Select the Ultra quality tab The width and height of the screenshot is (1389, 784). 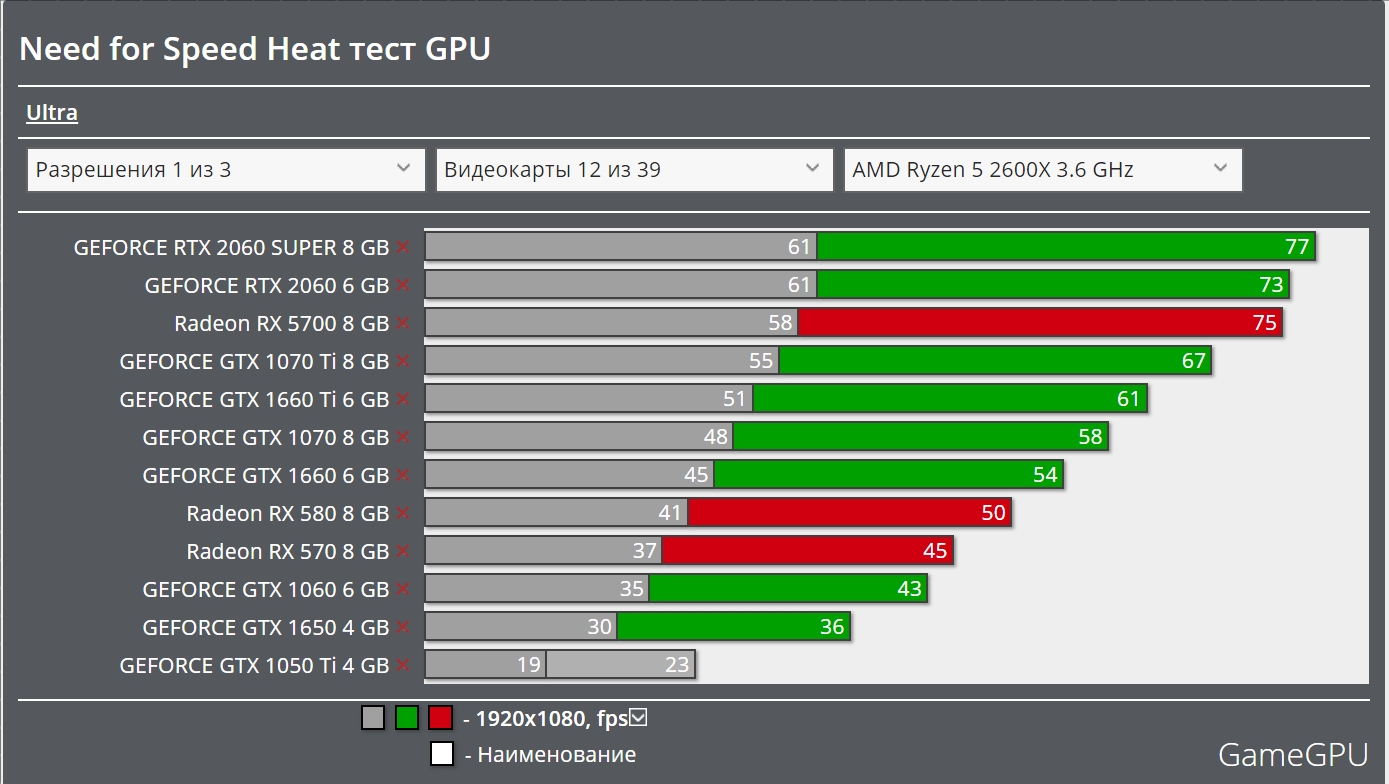(x=52, y=113)
